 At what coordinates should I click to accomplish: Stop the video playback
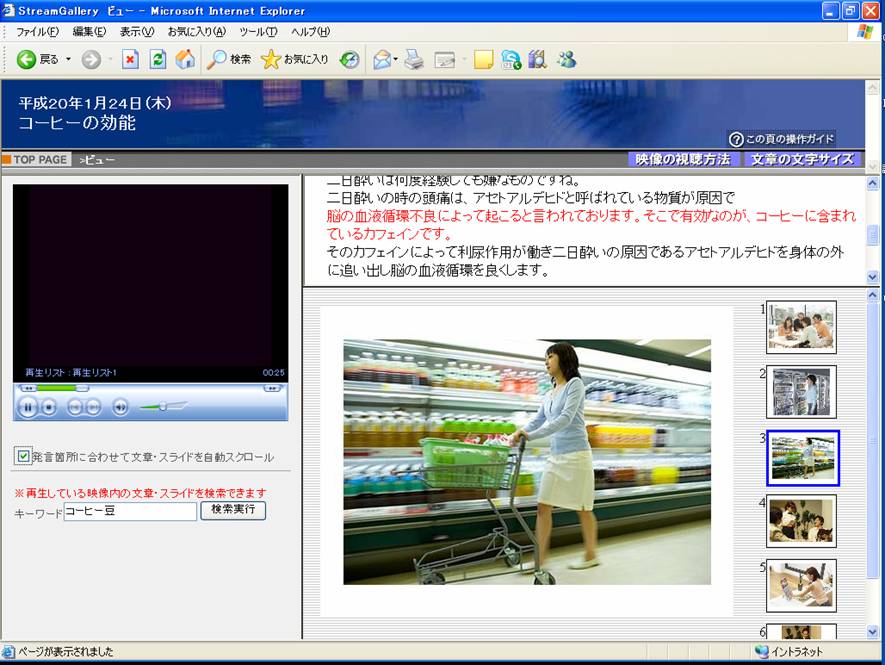pos(48,406)
